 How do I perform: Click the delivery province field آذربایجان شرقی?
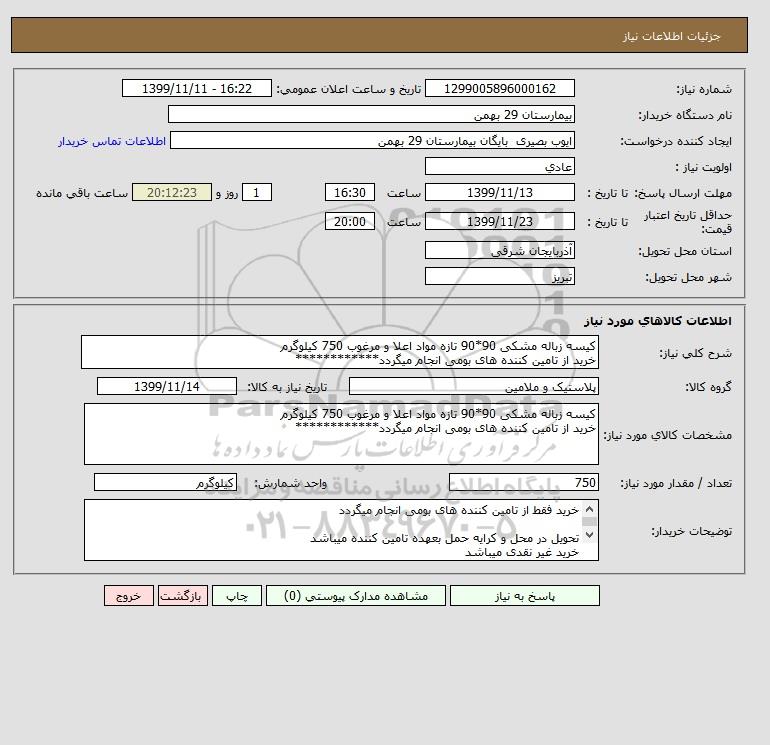click(x=499, y=250)
